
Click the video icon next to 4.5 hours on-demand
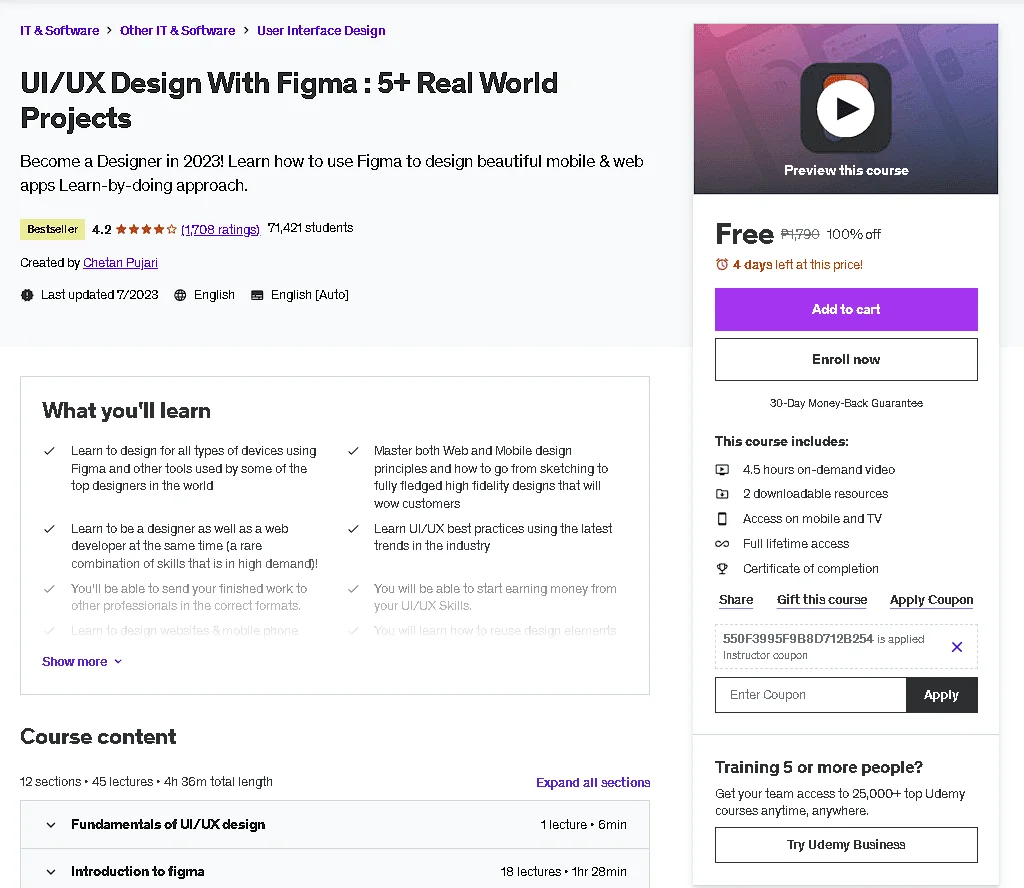pyautogui.click(x=722, y=469)
